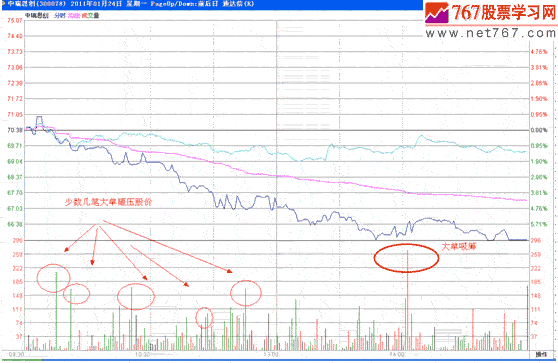
Task: Click the date 2011年01月24日 in title bar
Action: click(96, 4)
